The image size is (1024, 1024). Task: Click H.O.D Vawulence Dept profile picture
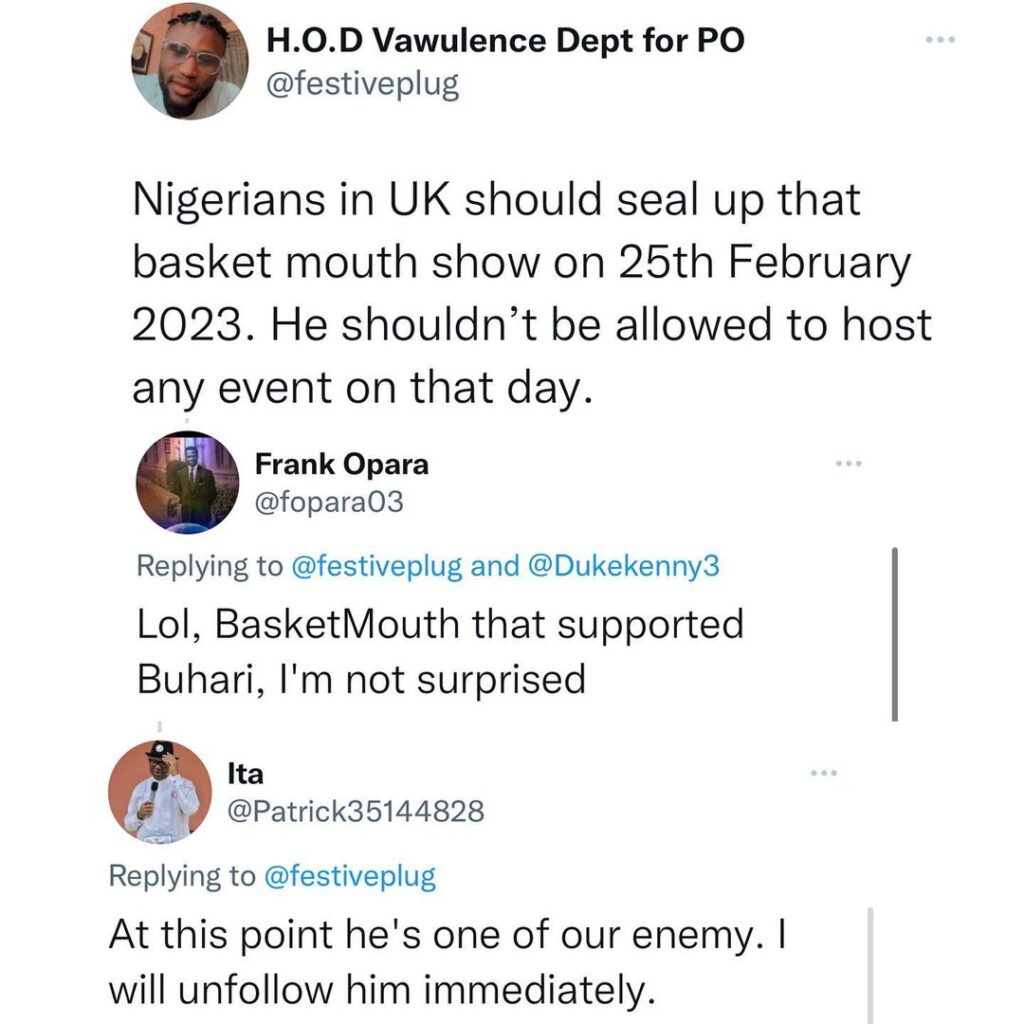click(x=189, y=64)
